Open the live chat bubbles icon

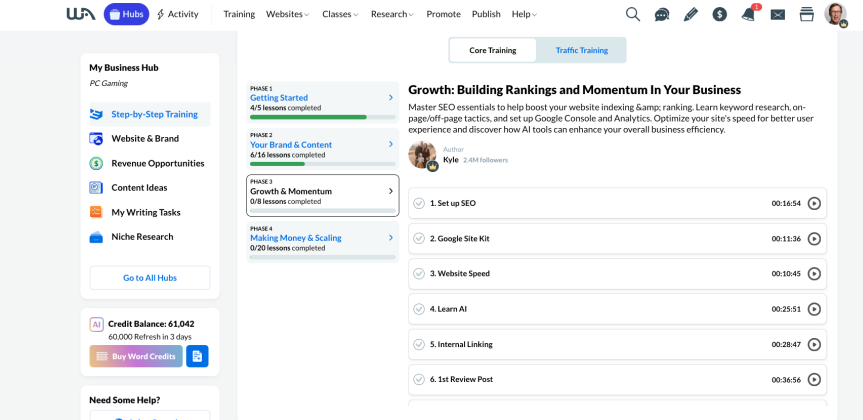coord(662,15)
